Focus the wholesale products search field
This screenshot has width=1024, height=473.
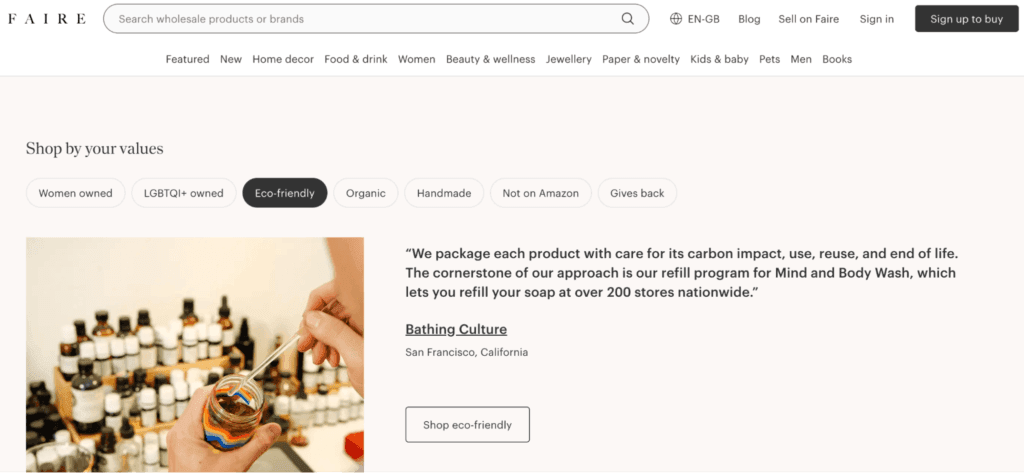point(360,19)
